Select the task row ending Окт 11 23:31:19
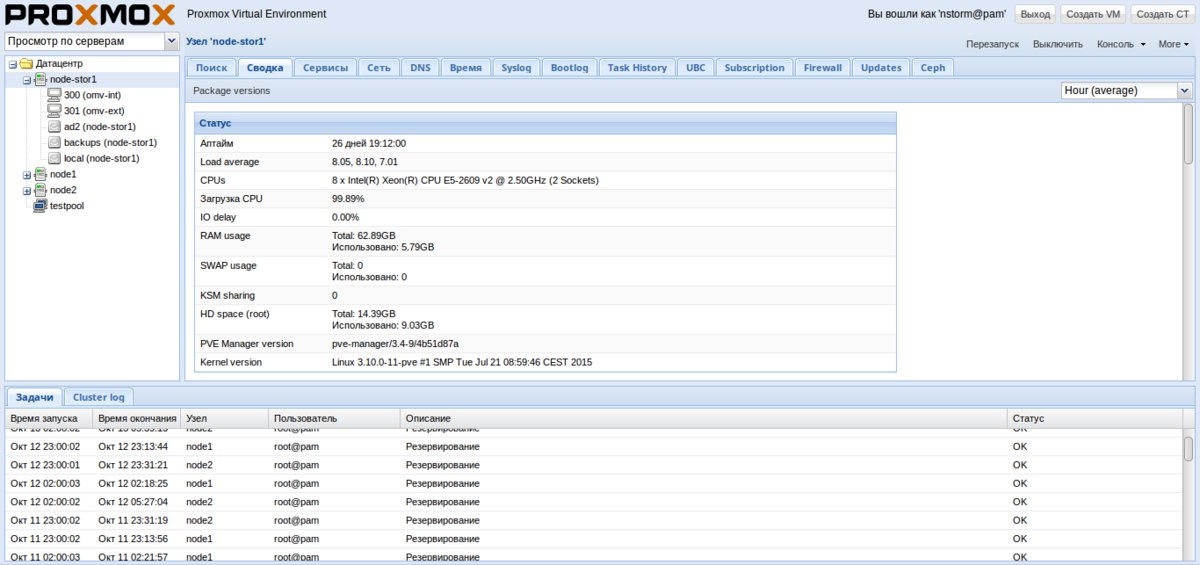 tap(594, 520)
